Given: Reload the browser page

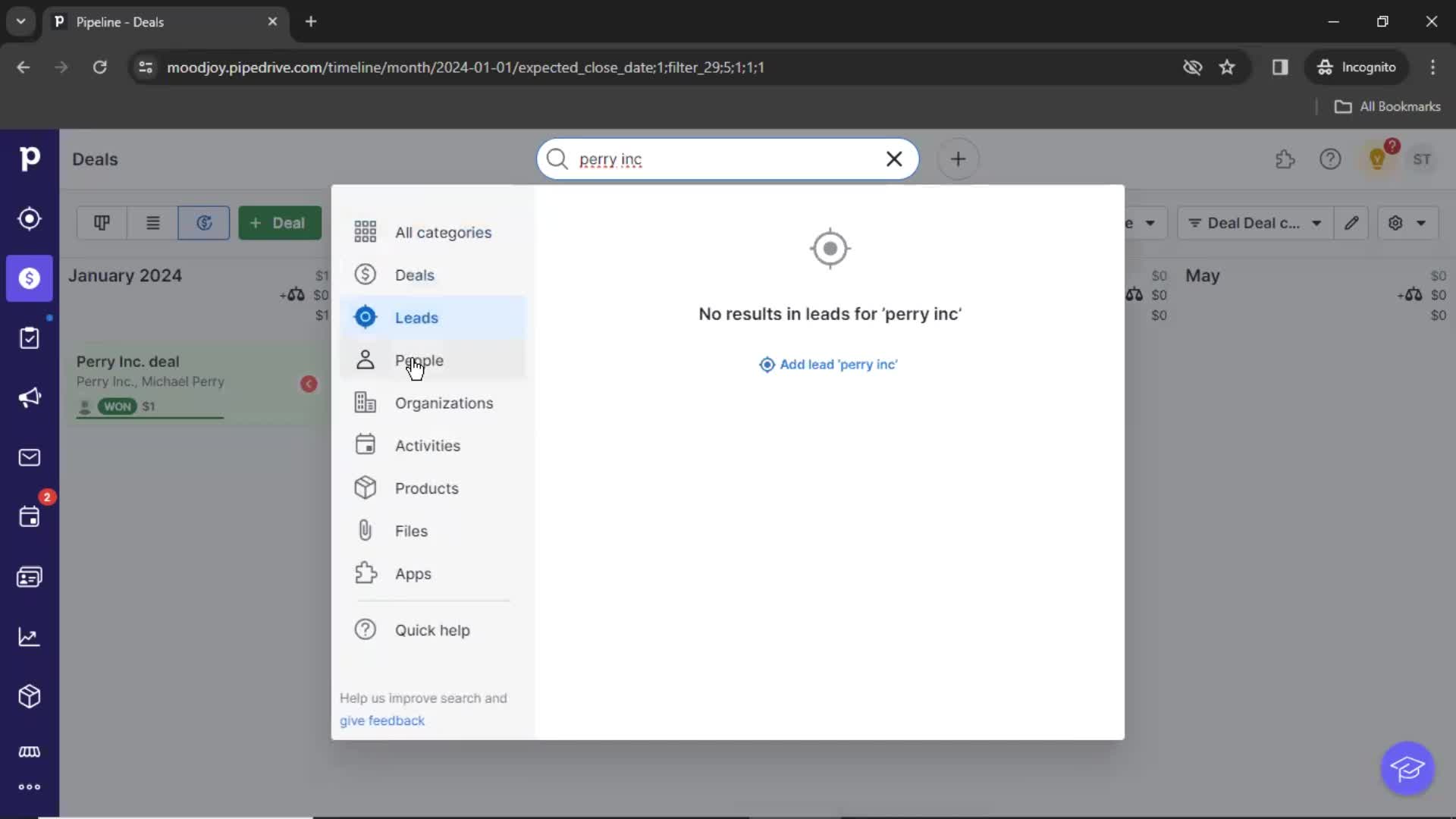Looking at the screenshot, I should pos(99,67).
